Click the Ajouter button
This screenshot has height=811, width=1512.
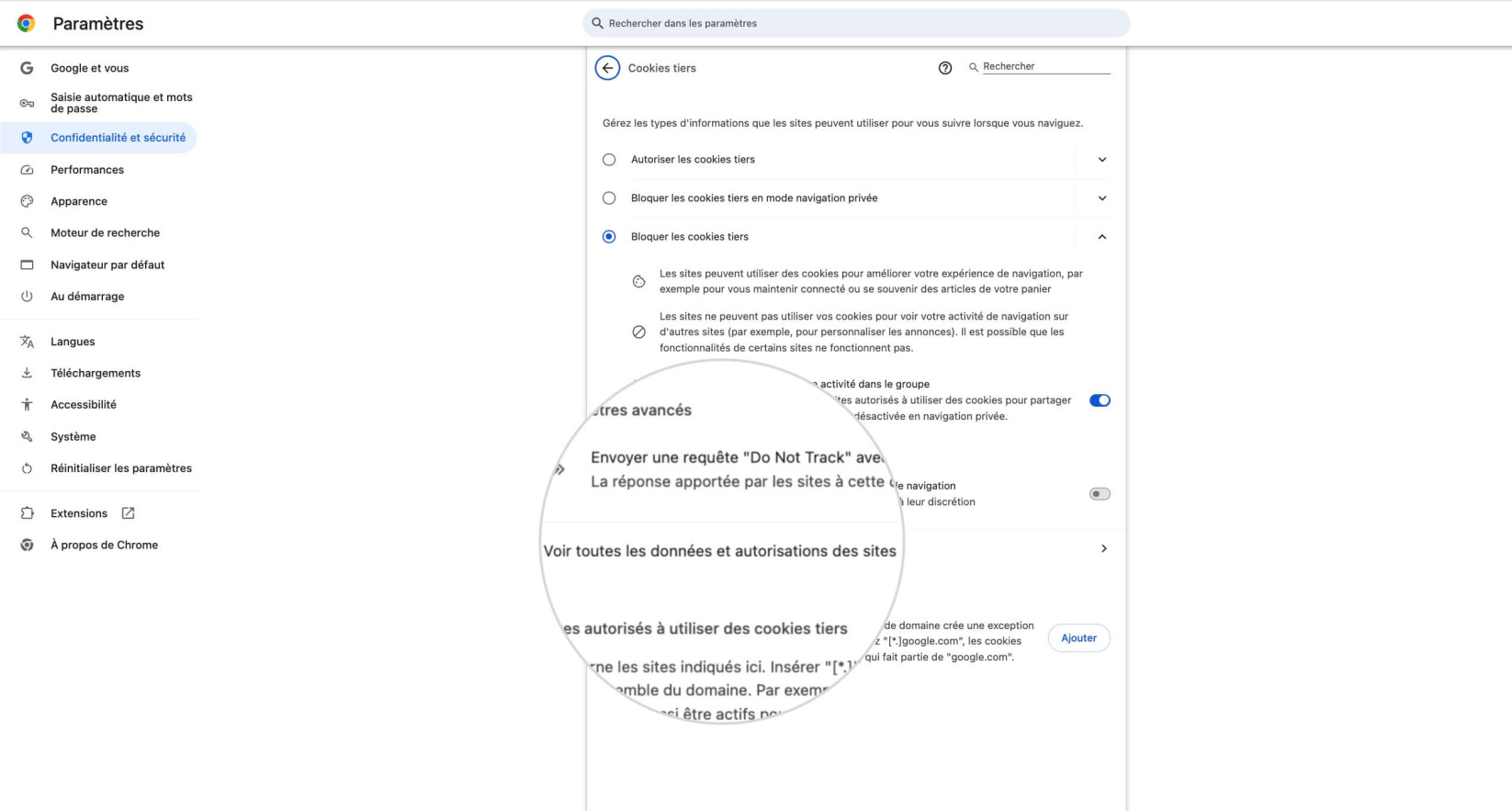click(1078, 638)
